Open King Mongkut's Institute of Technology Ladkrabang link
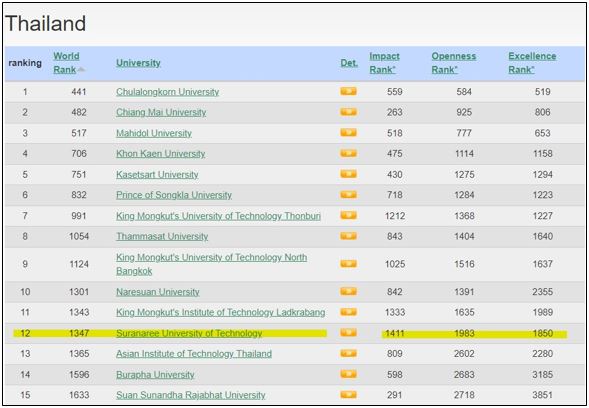Screen dimensions: 589x408 (220, 313)
